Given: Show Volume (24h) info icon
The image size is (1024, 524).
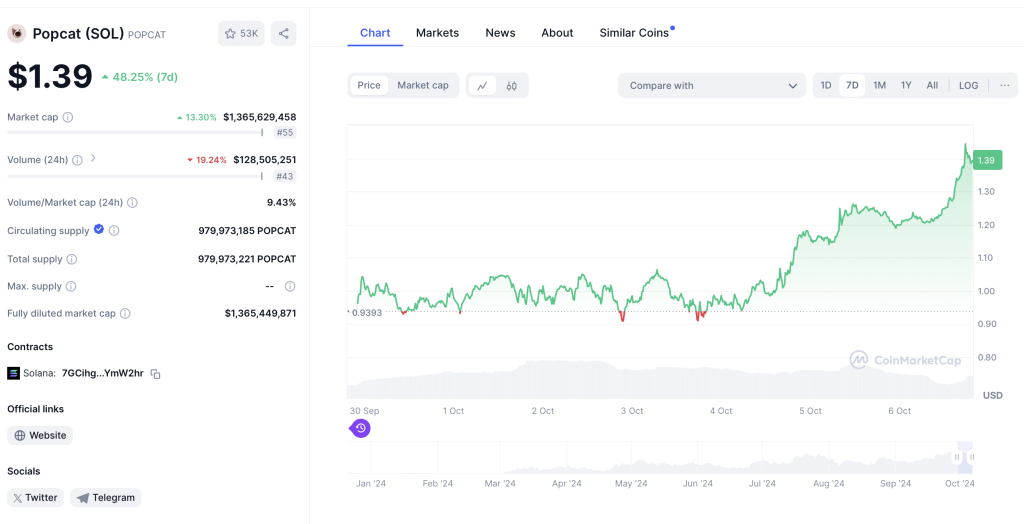Looking at the screenshot, I should (78, 160).
